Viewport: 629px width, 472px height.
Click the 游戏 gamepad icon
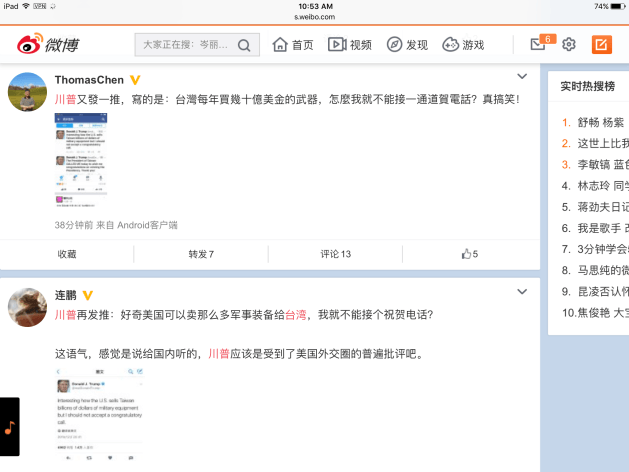450,45
